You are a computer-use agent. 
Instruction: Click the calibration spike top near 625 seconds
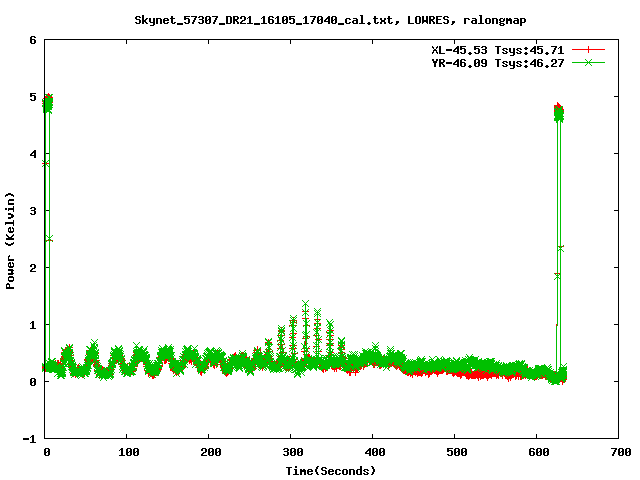click(x=559, y=112)
